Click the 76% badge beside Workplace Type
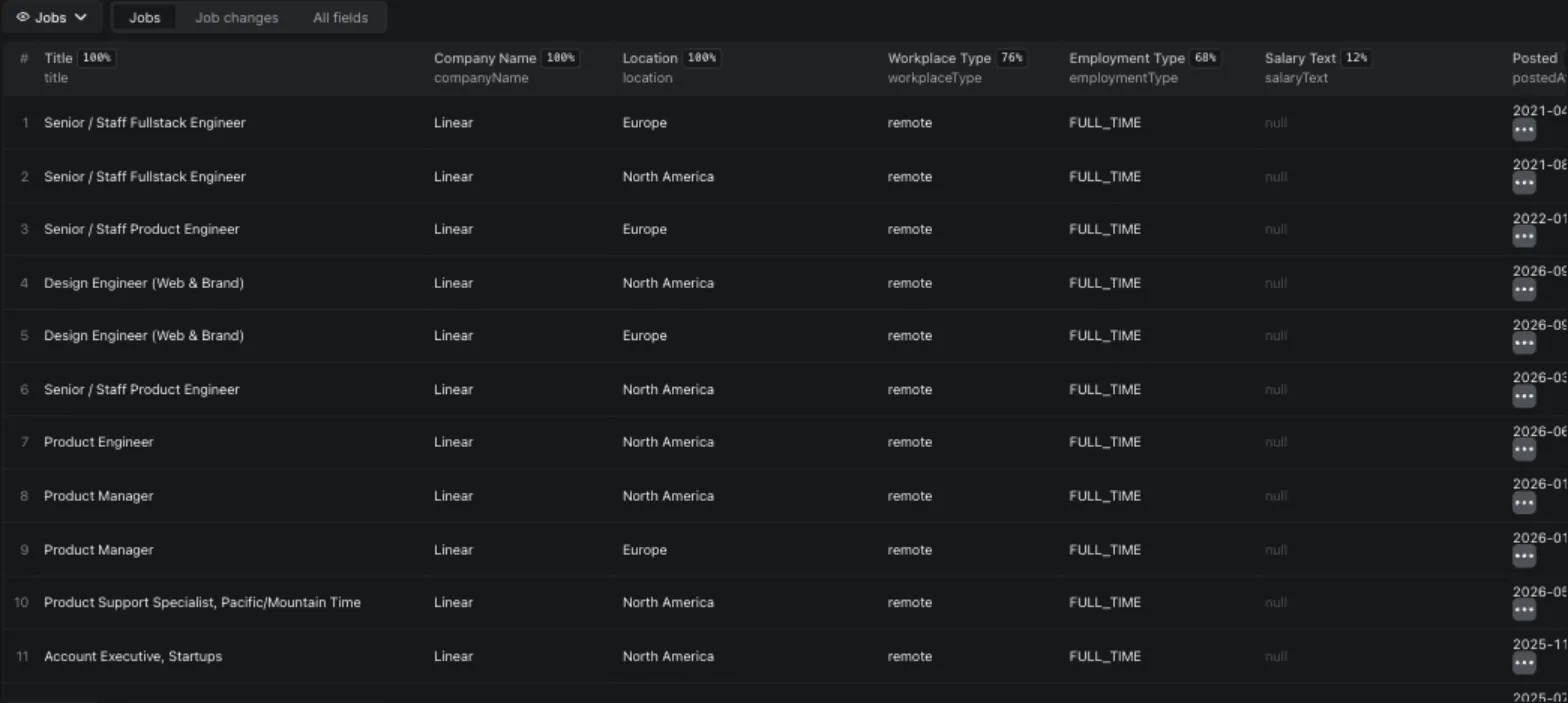This screenshot has width=1568, height=703. coord(1012,58)
